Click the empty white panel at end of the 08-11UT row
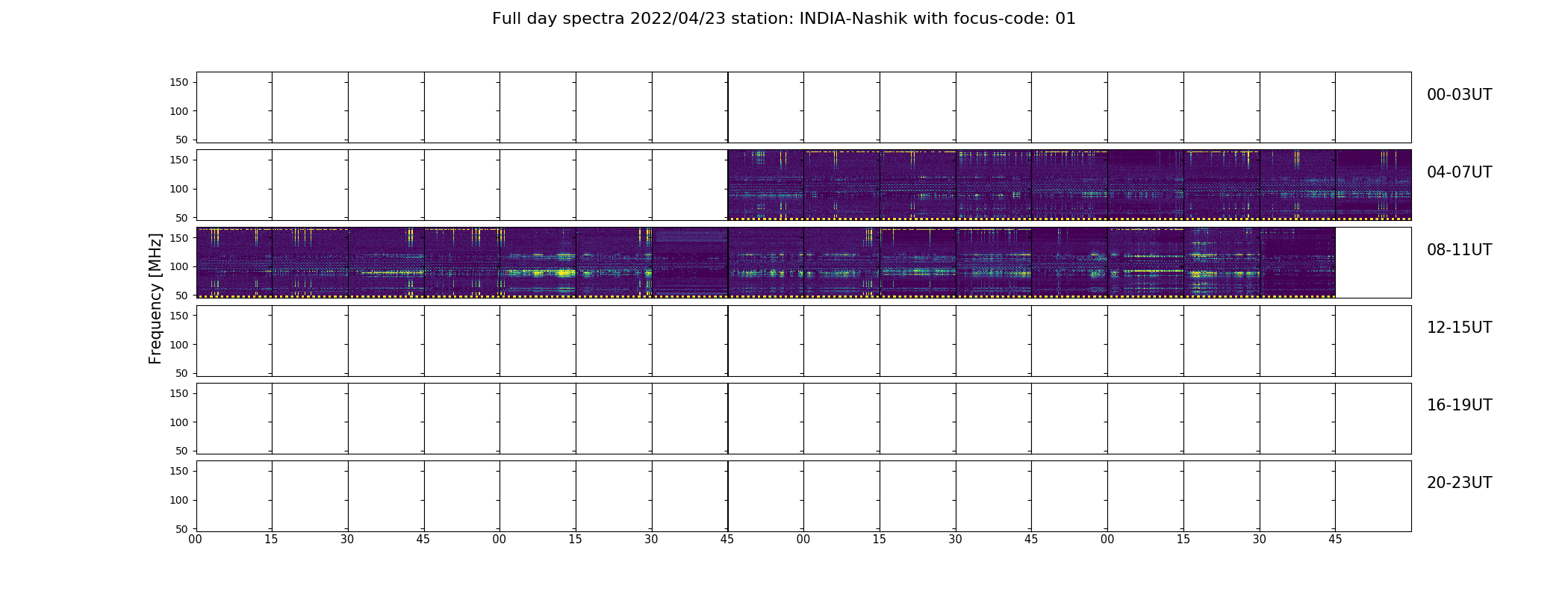1568x597 pixels. [x=1373, y=263]
